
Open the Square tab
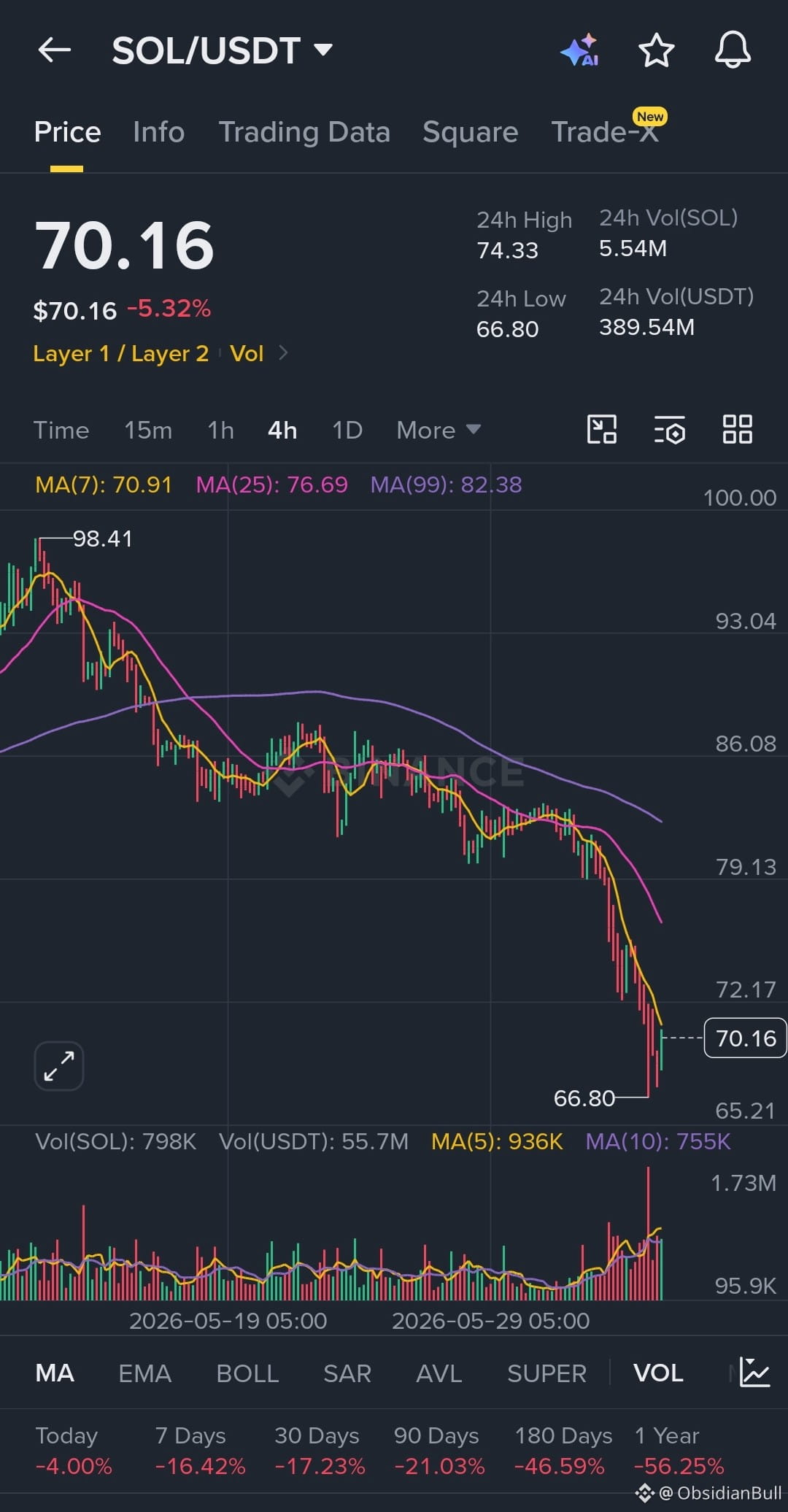pyautogui.click(x=470, y=132)
